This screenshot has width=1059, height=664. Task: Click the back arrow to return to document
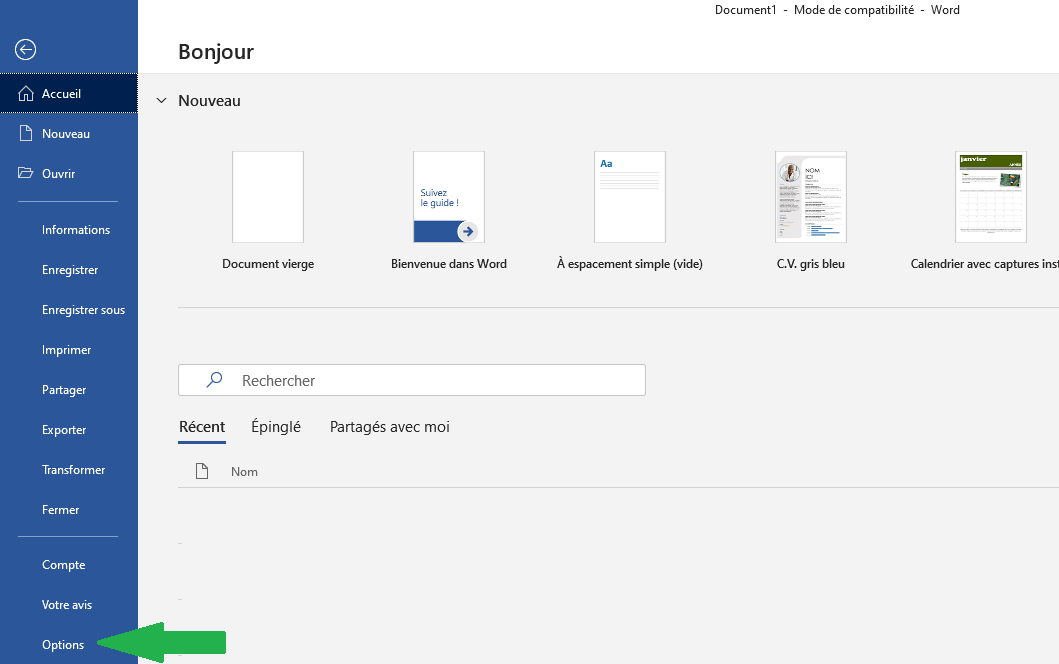[x=25, y=49]
